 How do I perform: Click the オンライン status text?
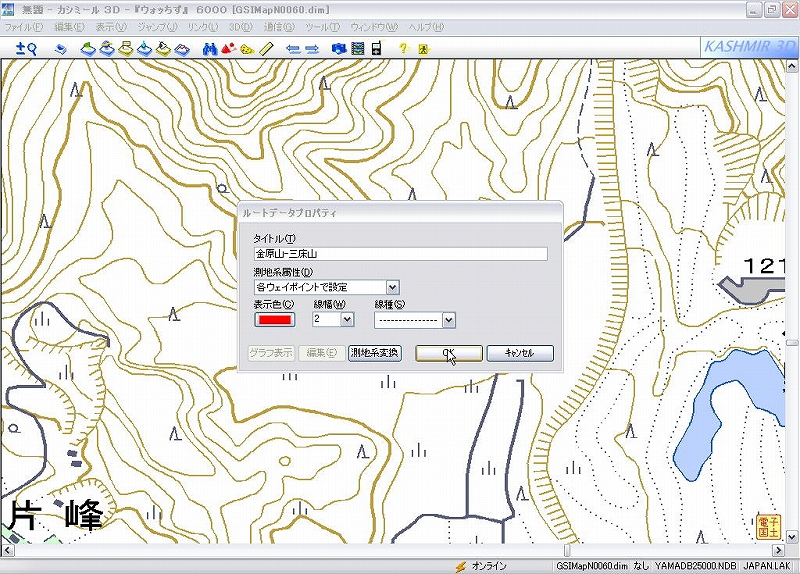pyautogui.click(x=489, y=566)
